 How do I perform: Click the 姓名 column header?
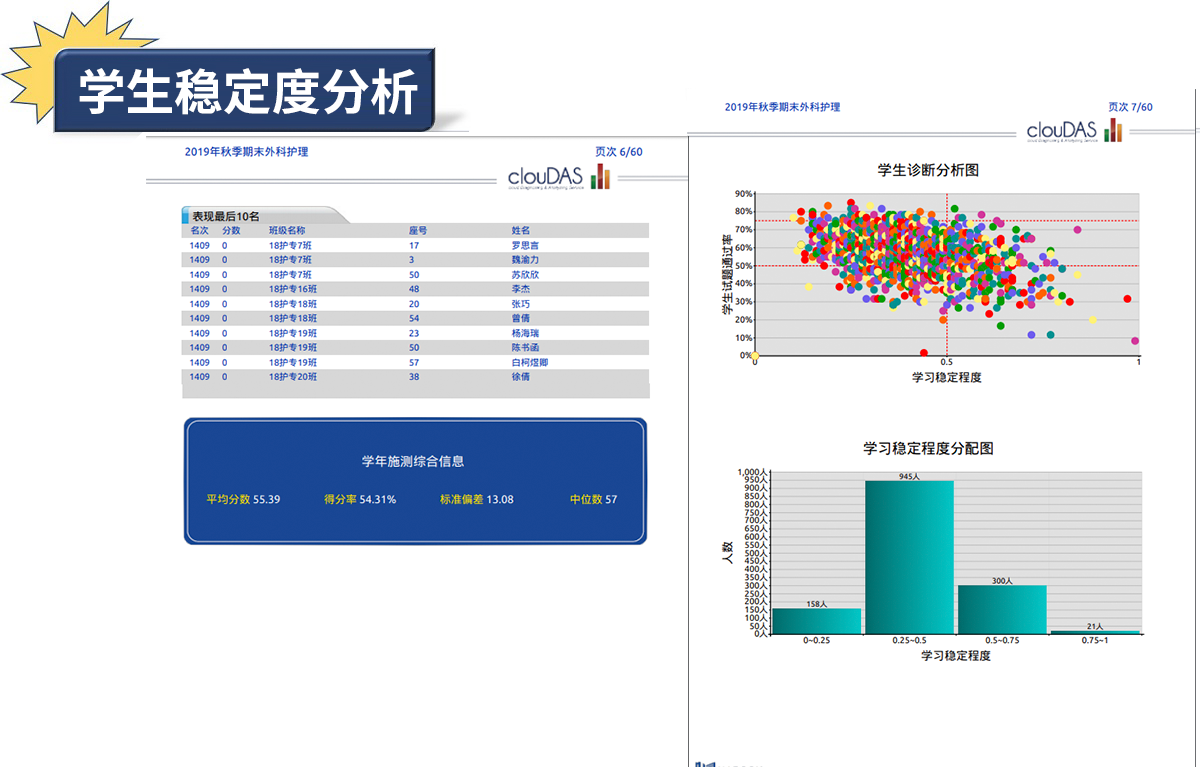click(x=521, y=230)
